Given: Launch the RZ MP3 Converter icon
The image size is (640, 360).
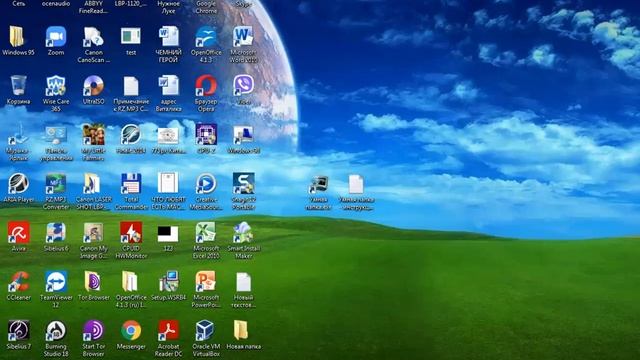Looking at the screenshot, I should click(56, 184).
